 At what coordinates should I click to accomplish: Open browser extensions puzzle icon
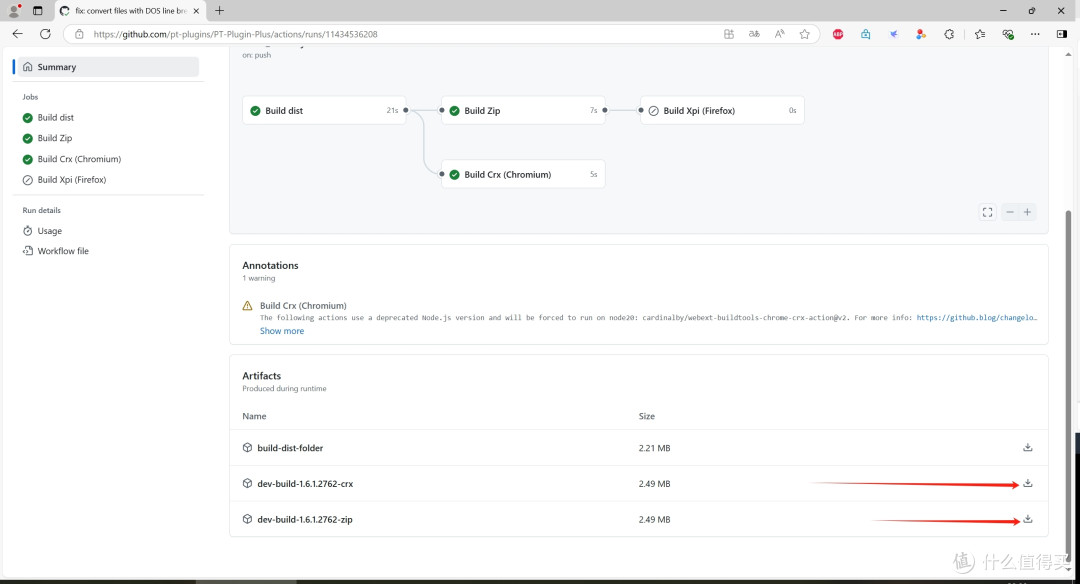click(x=949, y=34)
